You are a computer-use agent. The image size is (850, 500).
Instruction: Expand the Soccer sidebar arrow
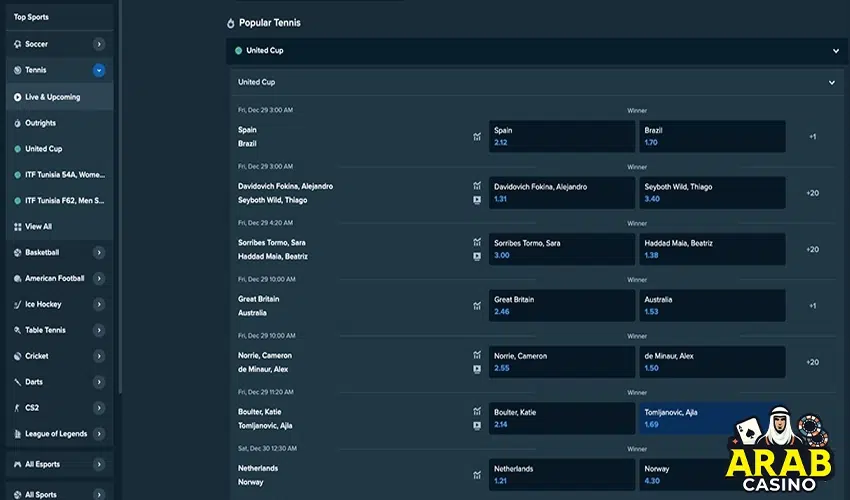[99, 44]
